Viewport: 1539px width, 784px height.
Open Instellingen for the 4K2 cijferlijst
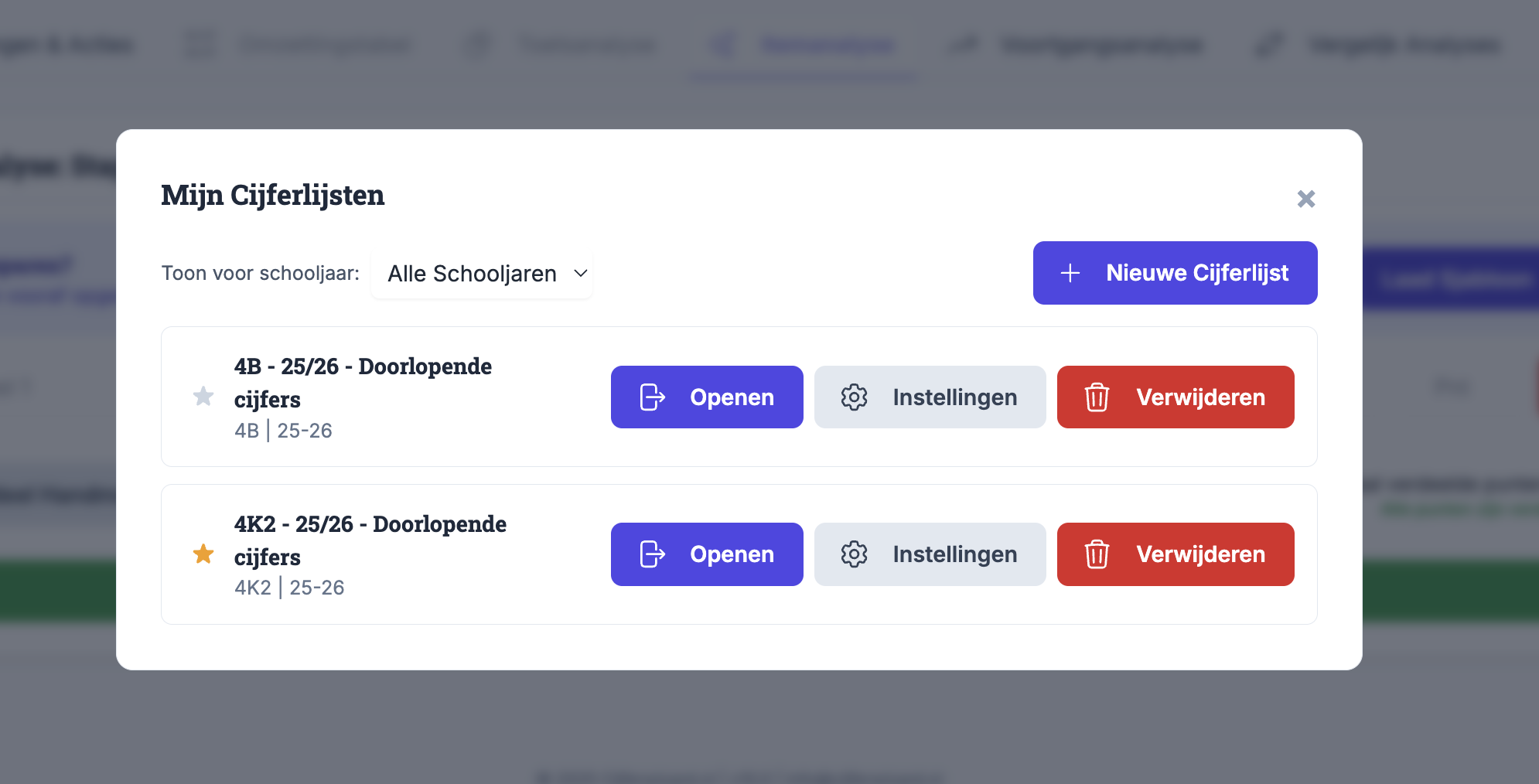pos(931,554)
